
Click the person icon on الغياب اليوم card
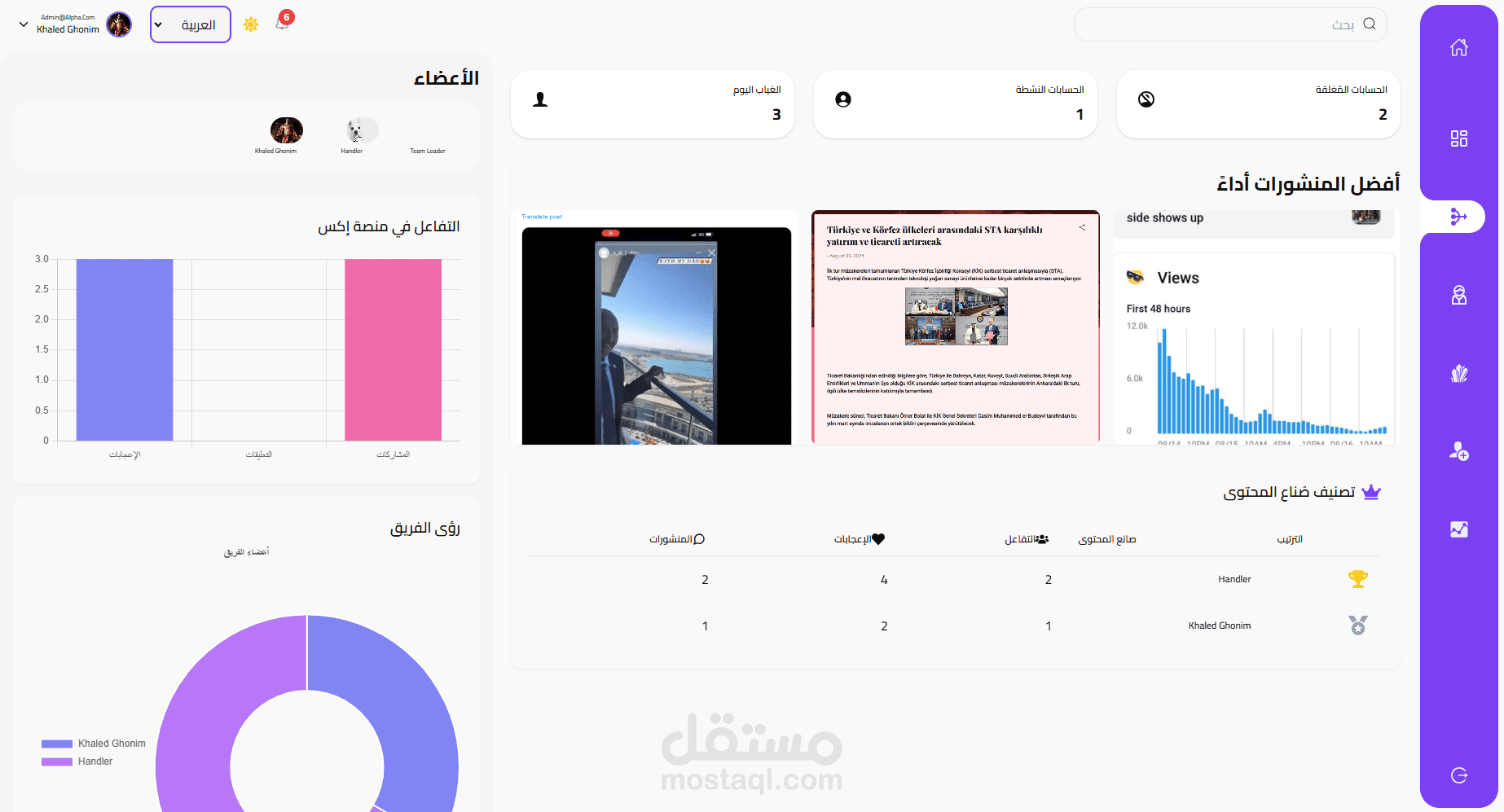point(540,99)
